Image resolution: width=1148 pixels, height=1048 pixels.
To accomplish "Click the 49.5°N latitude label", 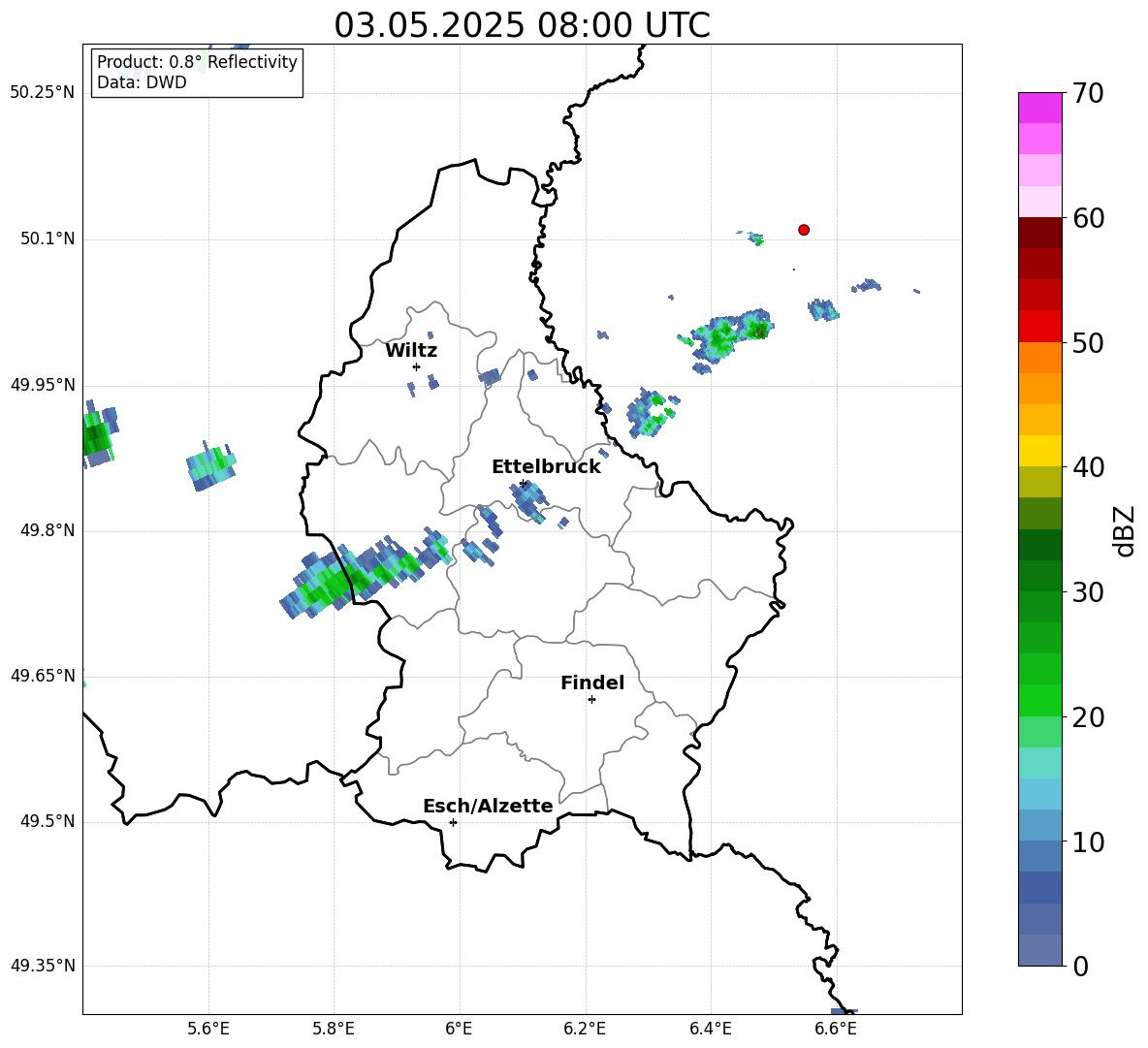I will (48, 821).
